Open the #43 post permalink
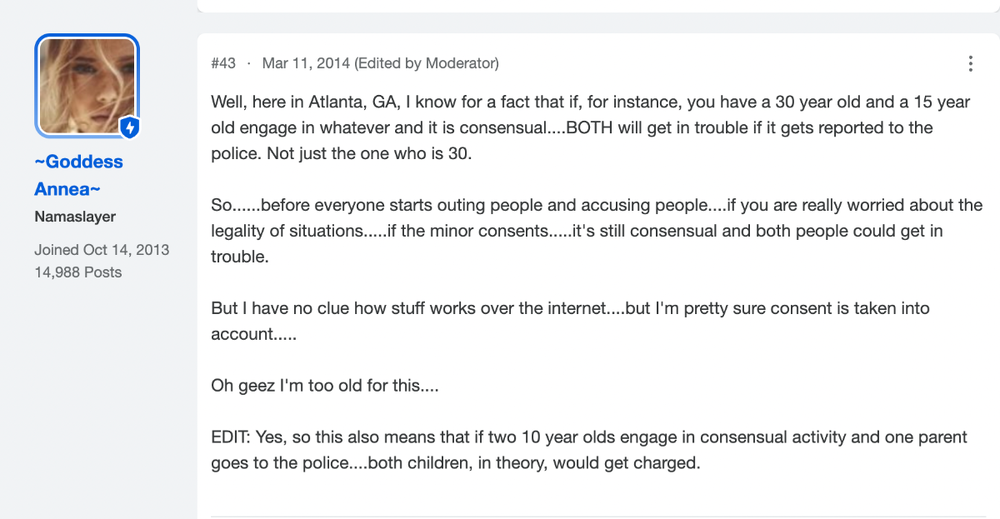This screenshot has width=1000, height=519. coord(223,63)
